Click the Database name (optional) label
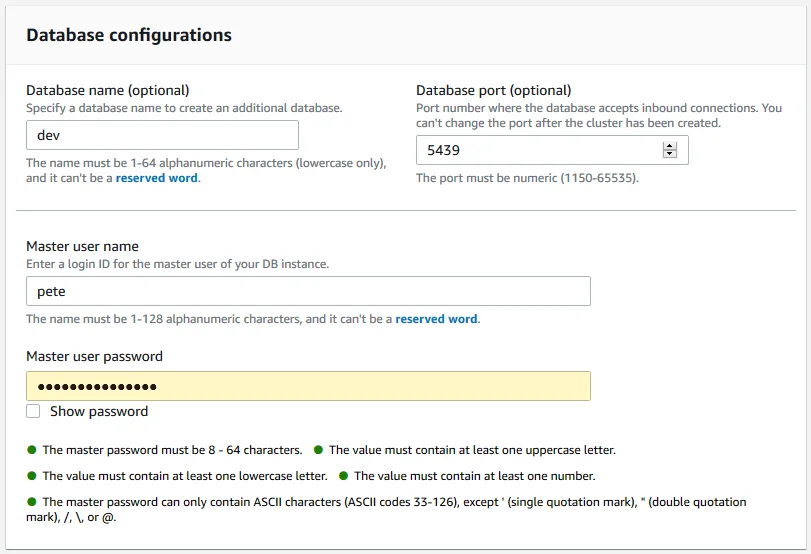Screen dimensions: 811x554 (108, 90)
